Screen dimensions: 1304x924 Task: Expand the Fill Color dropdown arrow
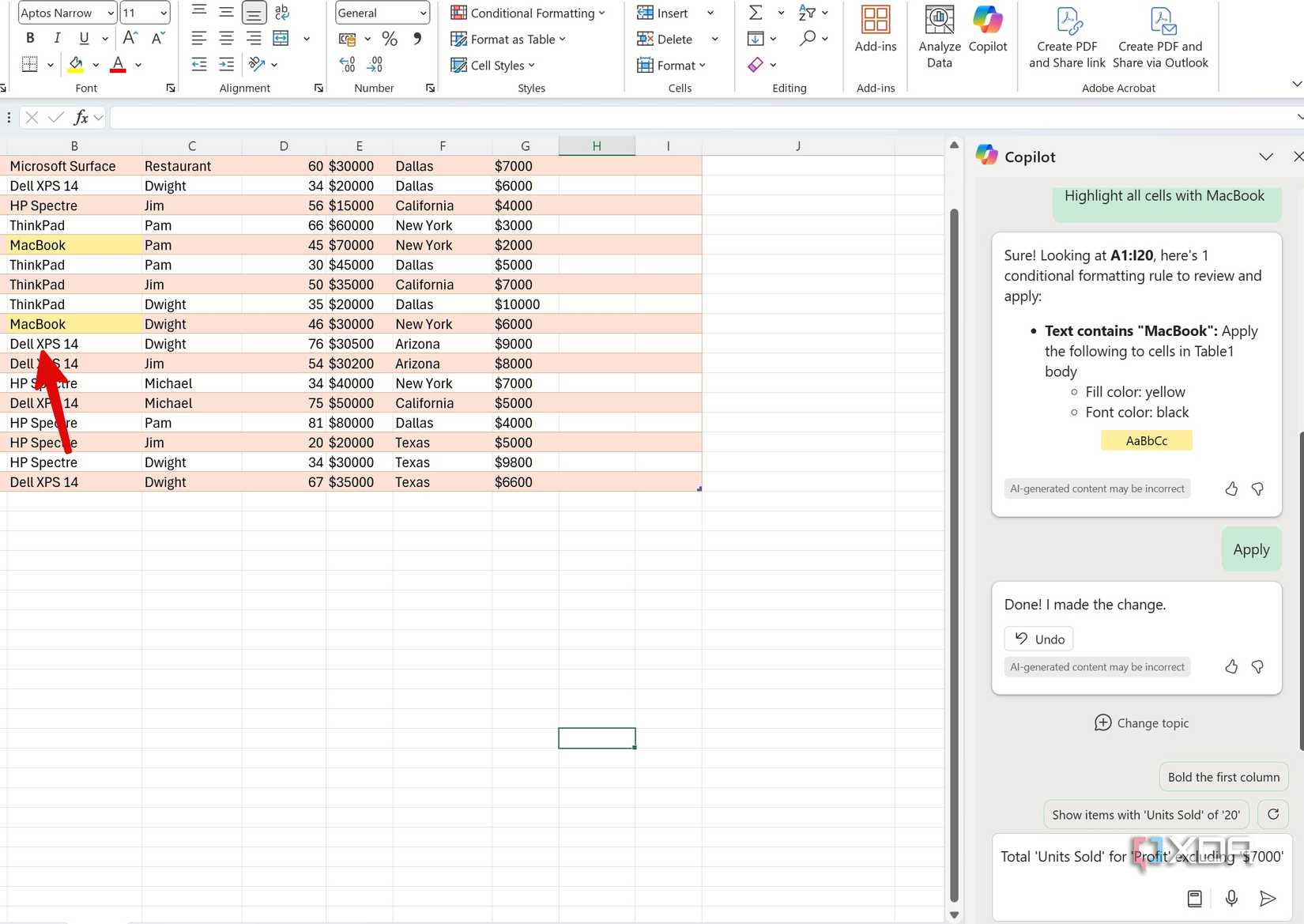[94, 64]
